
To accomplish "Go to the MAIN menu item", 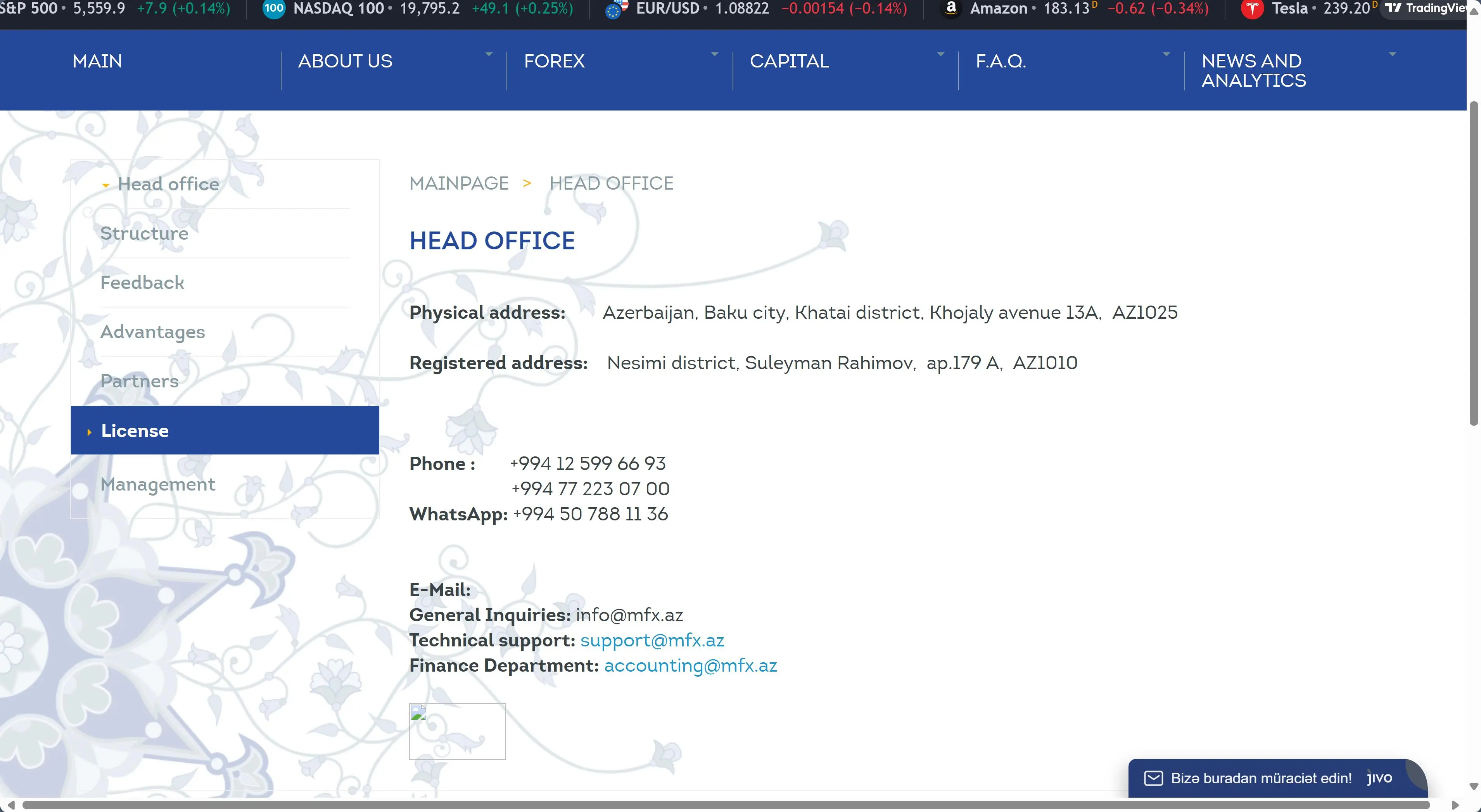I will coord(97,61).
